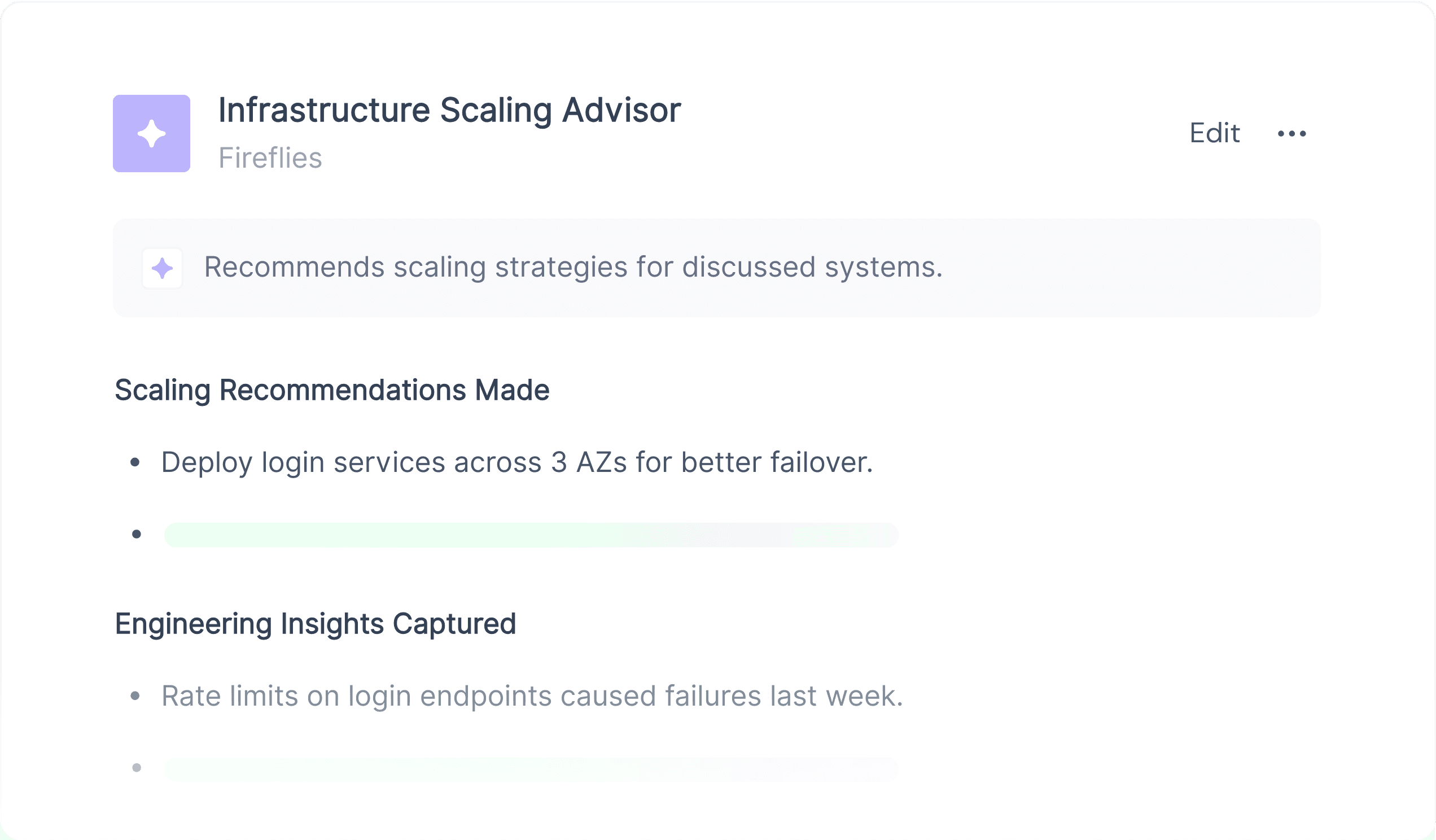The width and height of the screenshot is (1436, 840).
Task: Select the Rate limits on login bullet
Action: pyautogui.click(x=532, y=696)
